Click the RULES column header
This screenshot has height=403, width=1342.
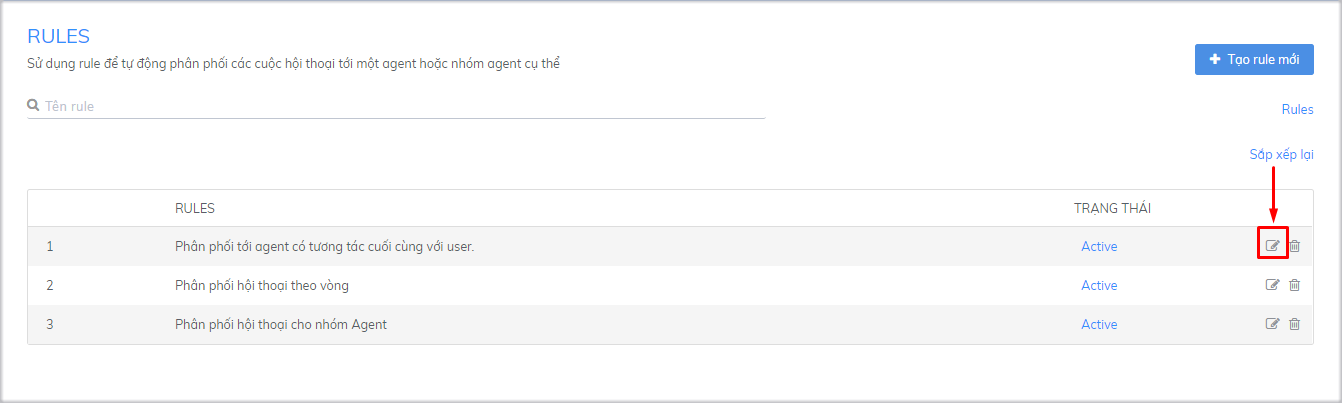[195, 208]
